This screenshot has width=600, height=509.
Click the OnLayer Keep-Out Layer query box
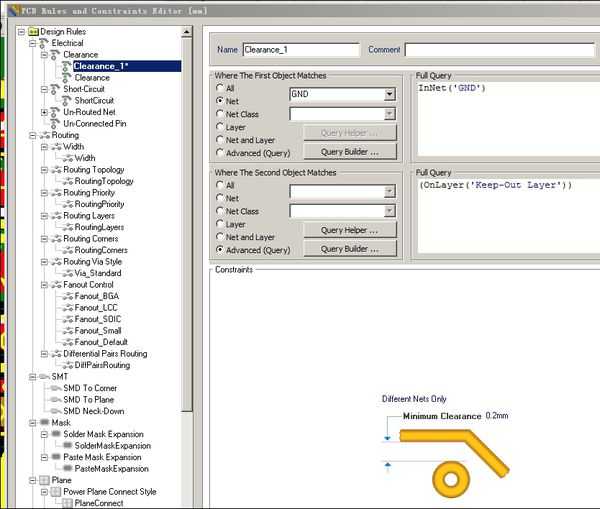click(508, 216)
